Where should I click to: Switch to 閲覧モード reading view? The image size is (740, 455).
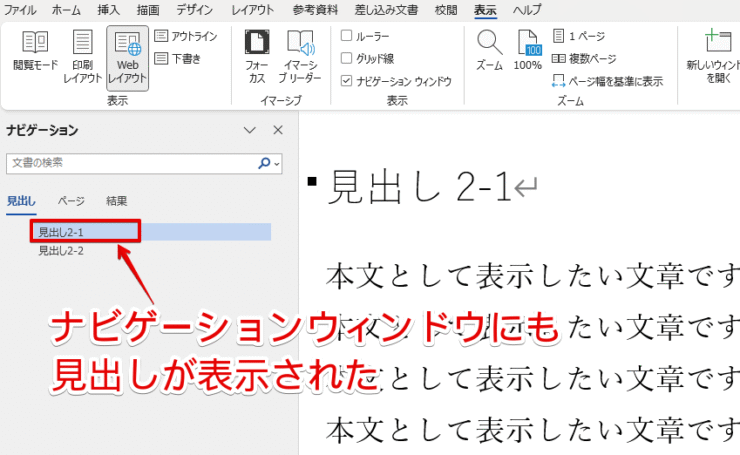35,51
